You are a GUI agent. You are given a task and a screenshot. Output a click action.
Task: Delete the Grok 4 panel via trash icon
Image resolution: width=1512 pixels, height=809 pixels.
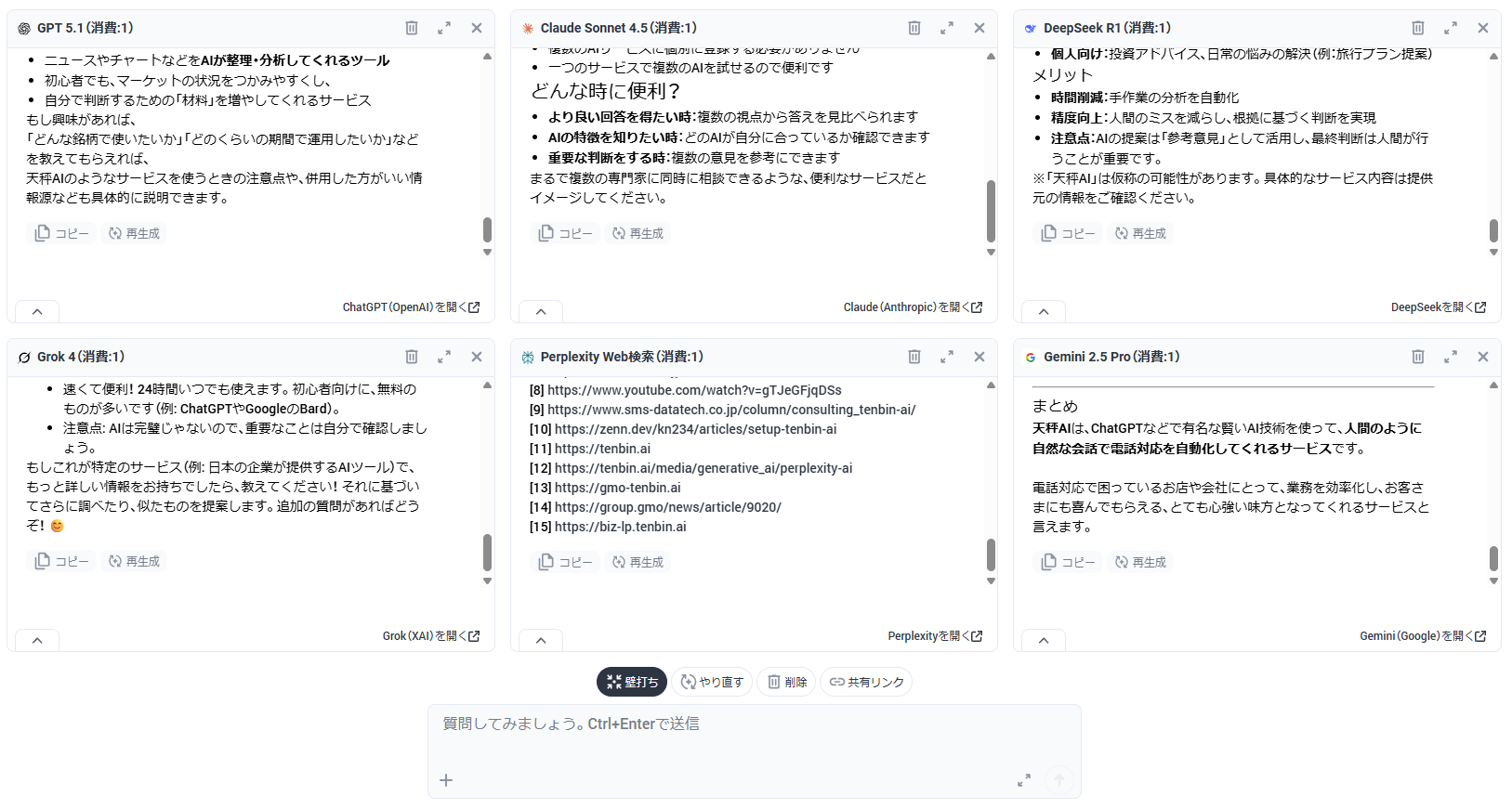tap(412, 357)
